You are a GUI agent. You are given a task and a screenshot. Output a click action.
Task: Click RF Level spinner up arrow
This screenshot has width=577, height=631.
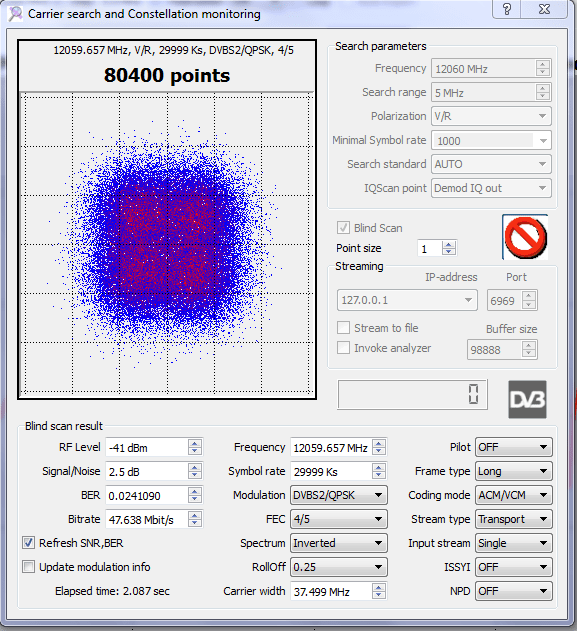click(195, 443)
